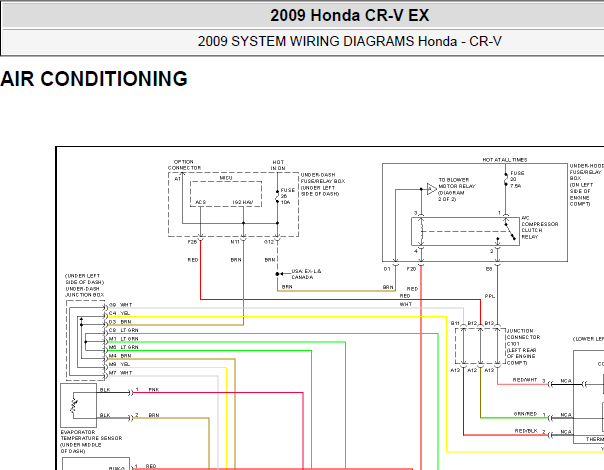Click the 'RED/BLK' wire label
The image size is (604, 470).
[x=526, y=431]
